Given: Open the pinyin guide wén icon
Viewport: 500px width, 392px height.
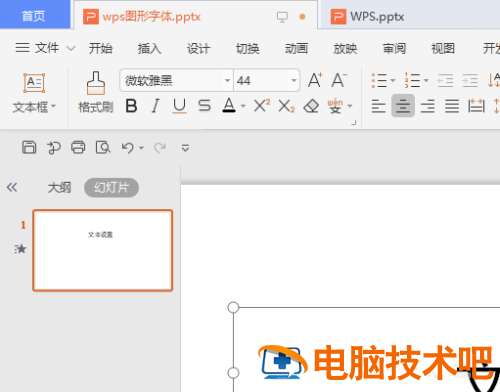Looking at the screenshot, I should 335,106.
